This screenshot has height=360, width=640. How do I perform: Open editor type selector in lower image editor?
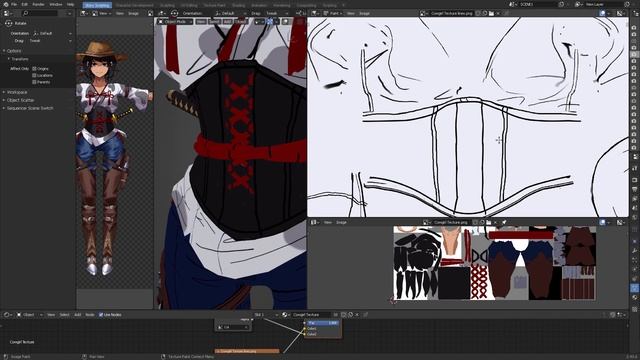[x=314, y=222]
